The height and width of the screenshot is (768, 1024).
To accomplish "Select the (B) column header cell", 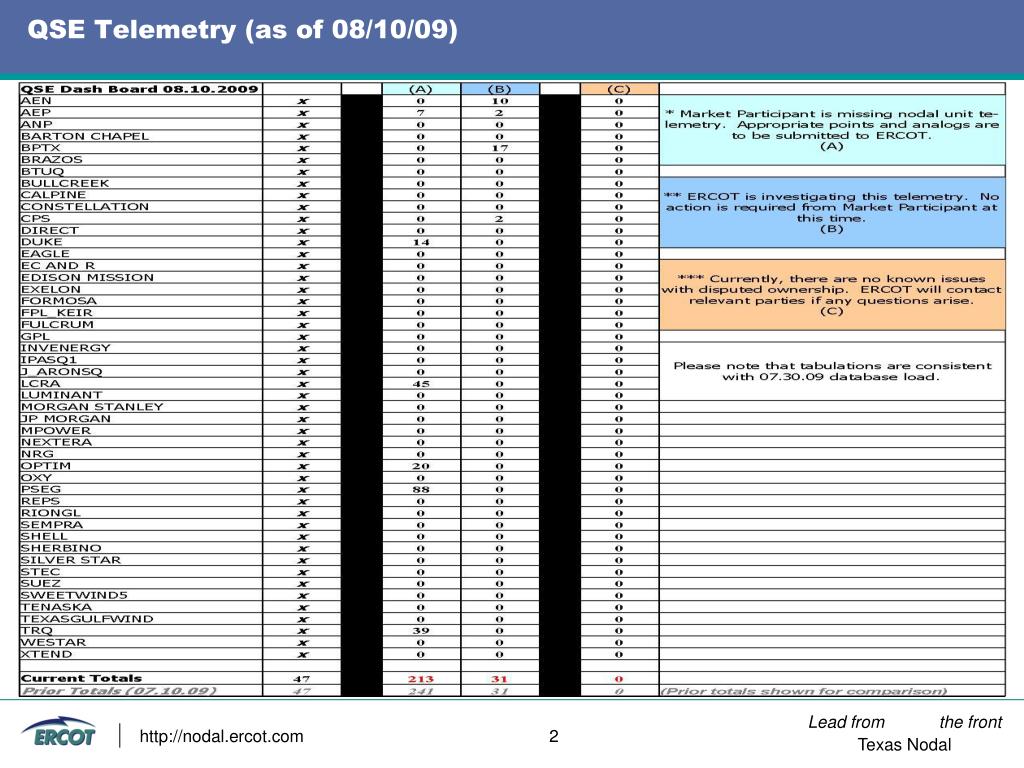I will point(500,89).
